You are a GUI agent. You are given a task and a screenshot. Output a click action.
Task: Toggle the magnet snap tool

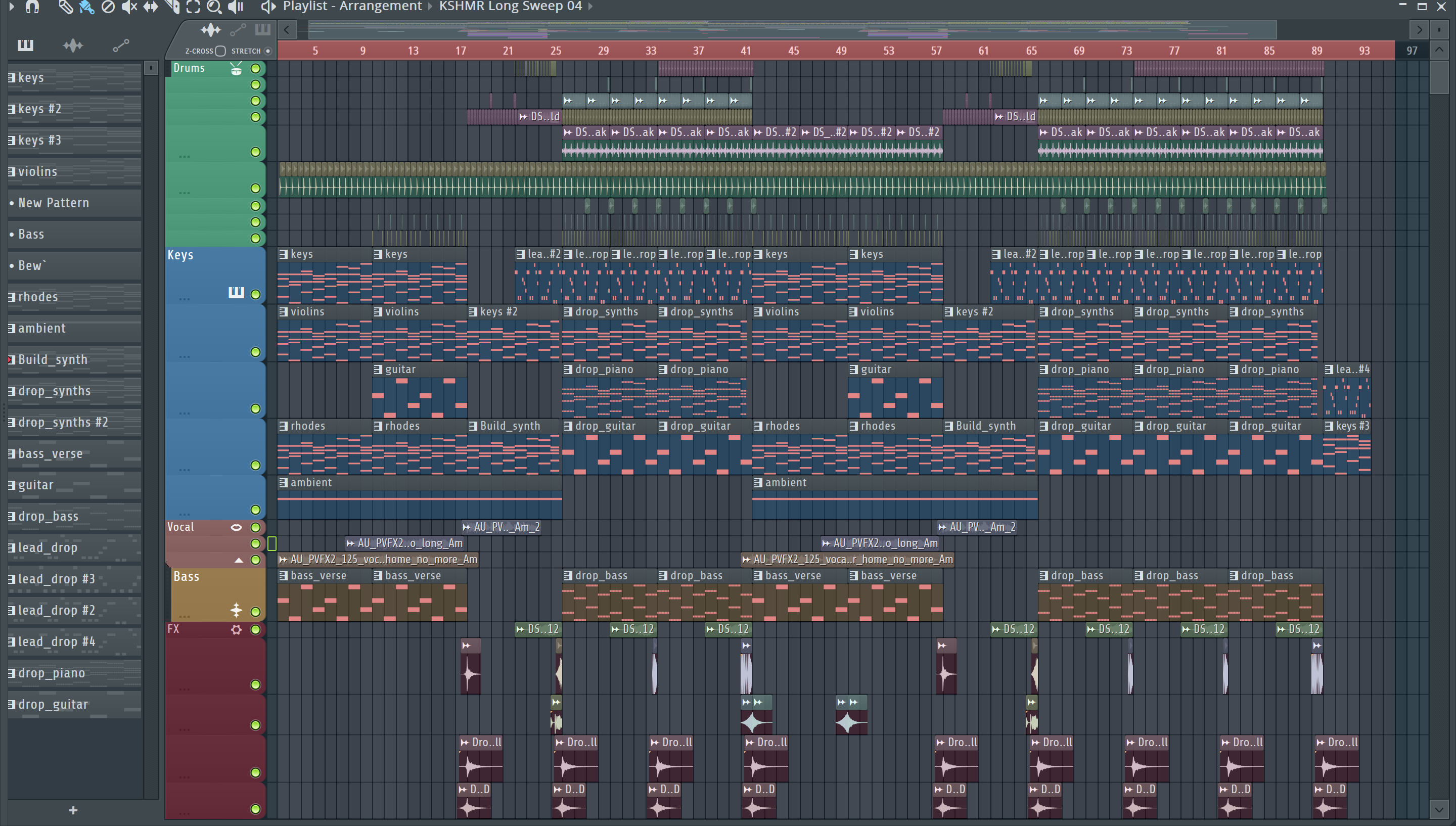[32, 6]
